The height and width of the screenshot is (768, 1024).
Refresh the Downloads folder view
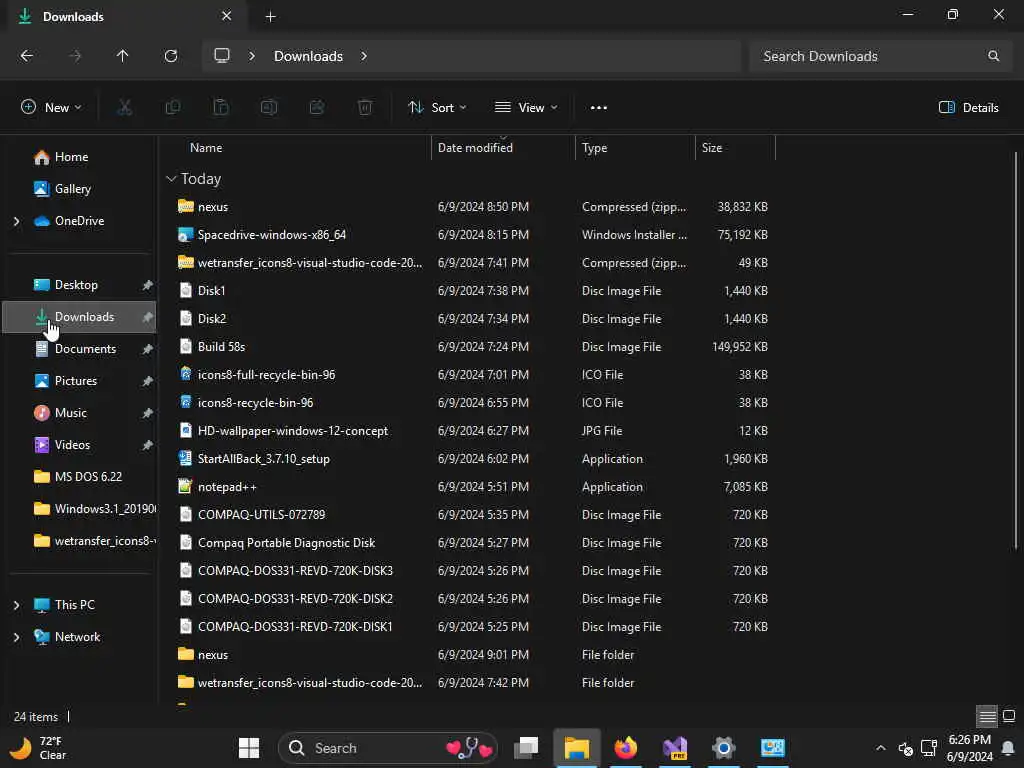[x=171, y=56]
